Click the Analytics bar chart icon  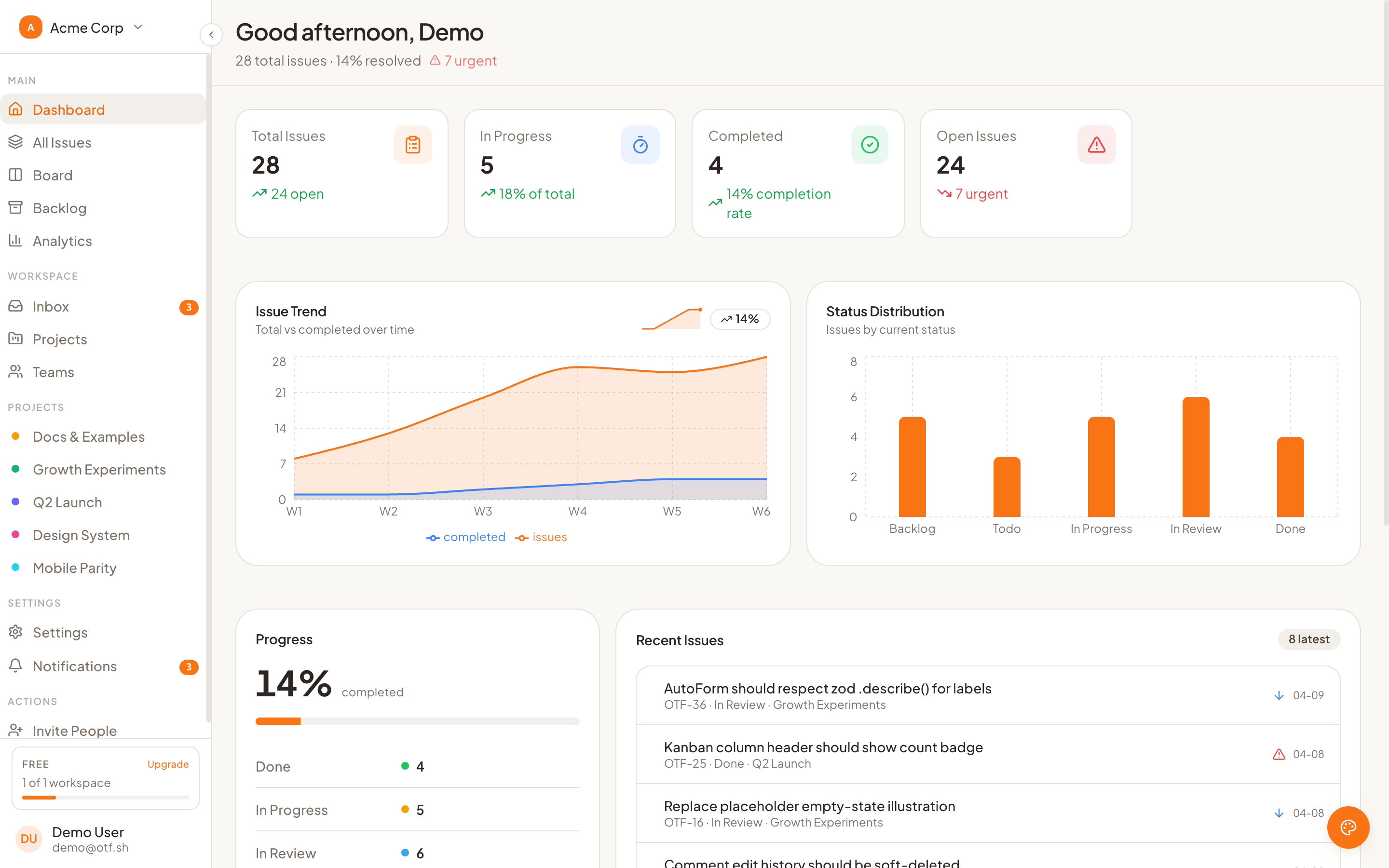(x=15, y=240)
